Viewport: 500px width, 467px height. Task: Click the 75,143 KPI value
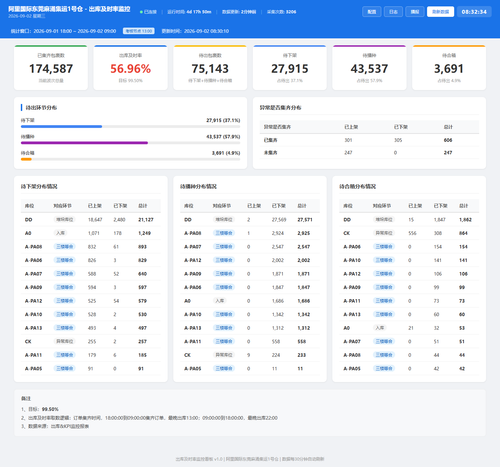[210, 69]
